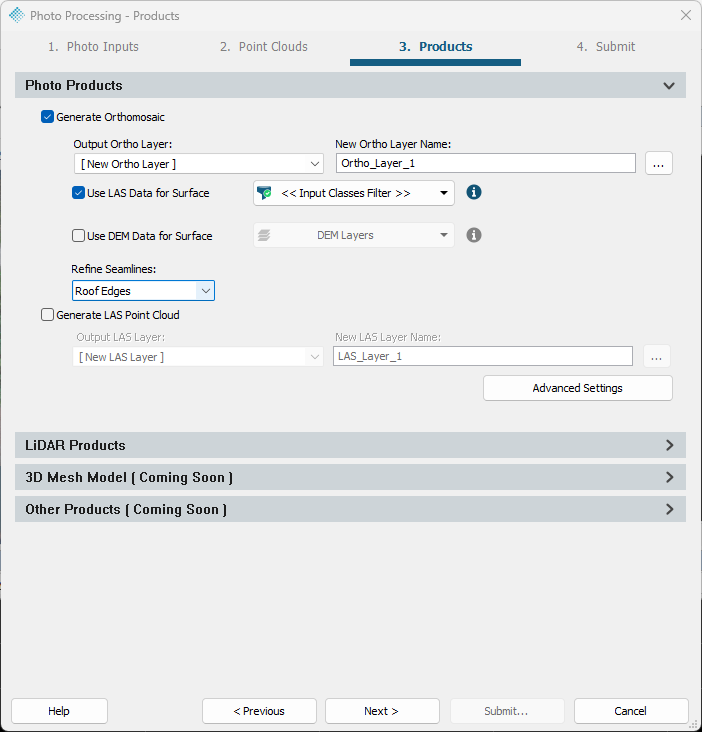Enable Use DEM Data for Surface
This screenshot has height=732, width=702.
coord(78,235)
